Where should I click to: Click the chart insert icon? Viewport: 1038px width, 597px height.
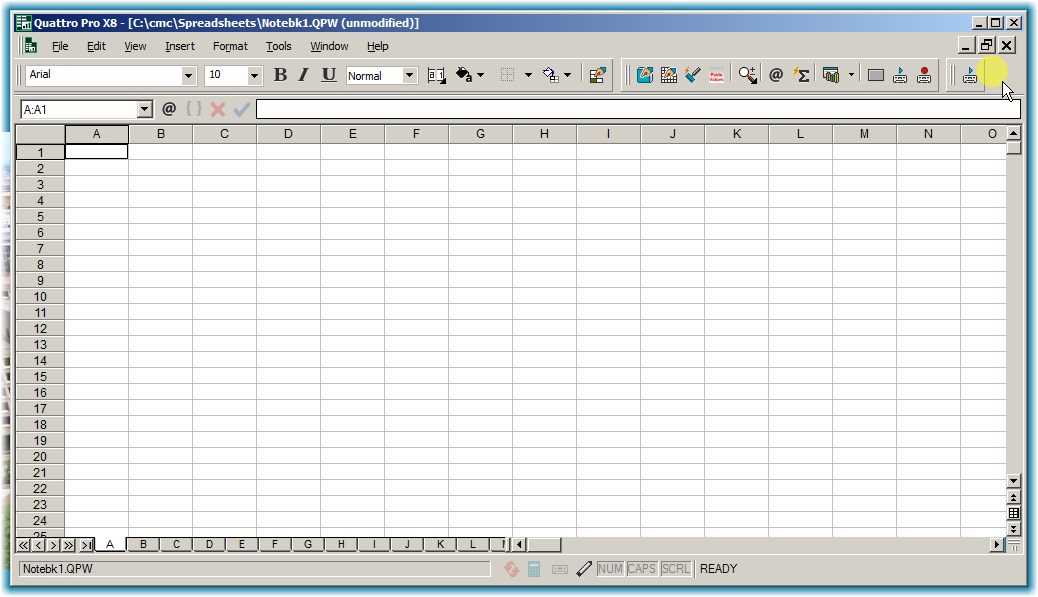point(830,75)
